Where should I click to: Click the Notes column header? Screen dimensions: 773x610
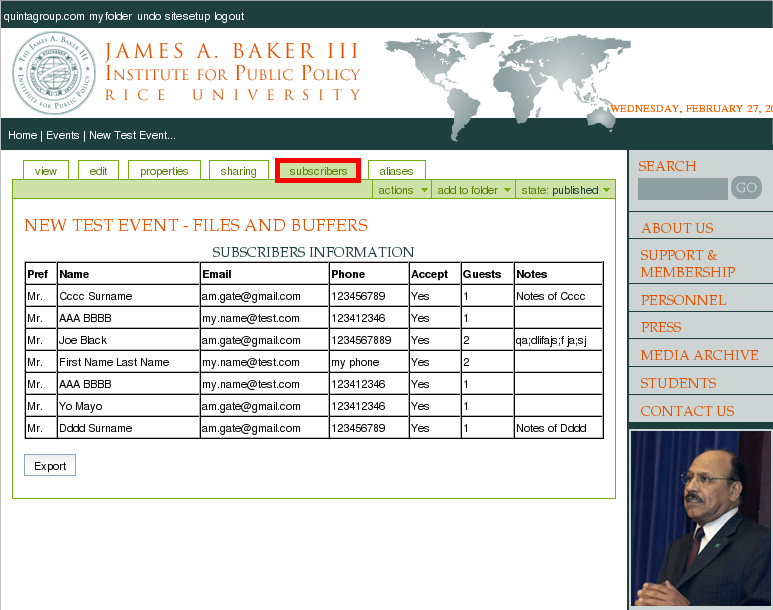click(x=559, y=274)
